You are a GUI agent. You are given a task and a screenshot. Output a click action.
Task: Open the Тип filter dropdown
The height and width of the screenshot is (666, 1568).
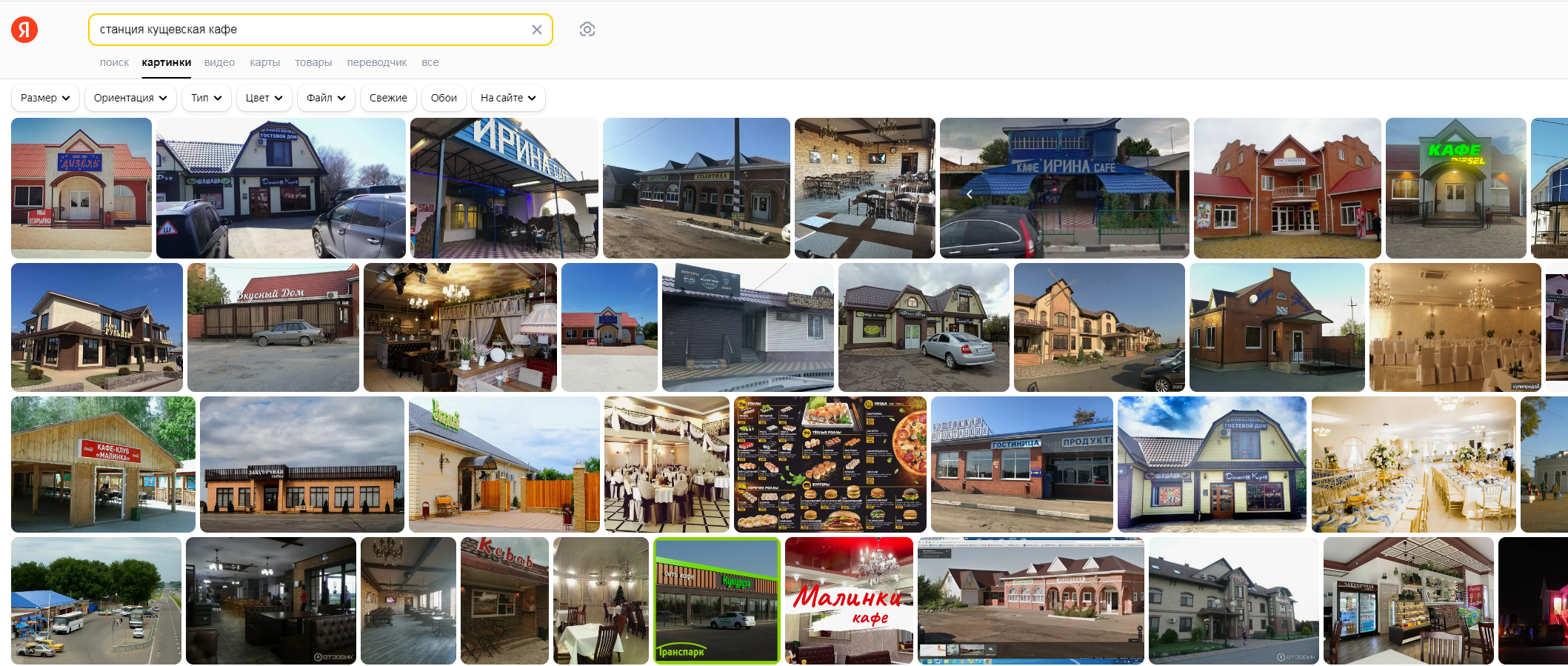click(207, 98)
